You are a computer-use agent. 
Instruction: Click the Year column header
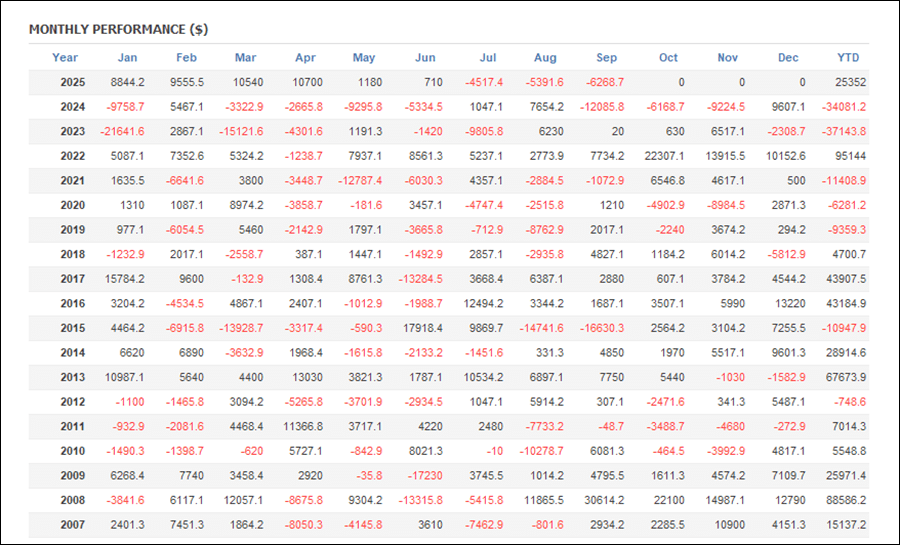click(x=65, y=58)
